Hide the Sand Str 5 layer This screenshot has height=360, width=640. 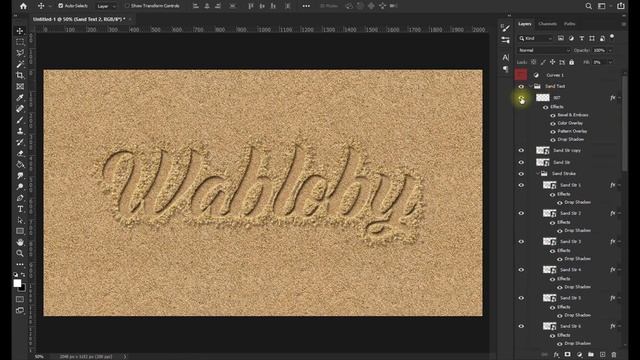pos(521,298)
